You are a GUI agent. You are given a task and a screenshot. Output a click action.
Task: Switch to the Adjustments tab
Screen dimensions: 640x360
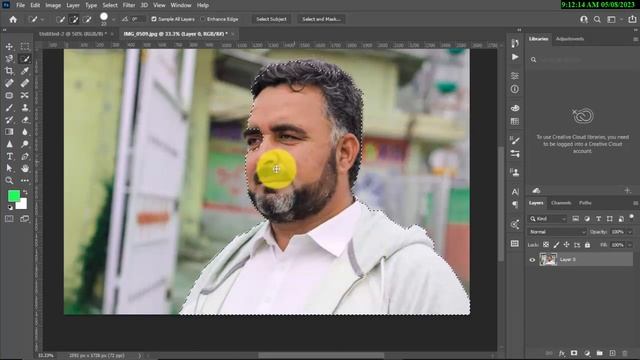click(x=570, y=39)
